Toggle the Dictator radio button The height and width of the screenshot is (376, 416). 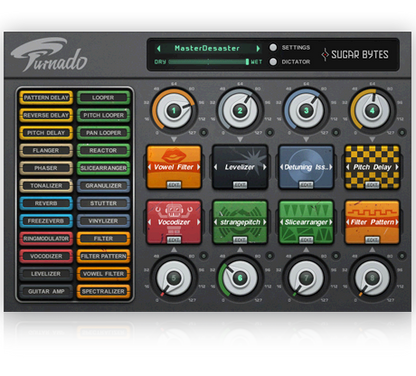273,62
